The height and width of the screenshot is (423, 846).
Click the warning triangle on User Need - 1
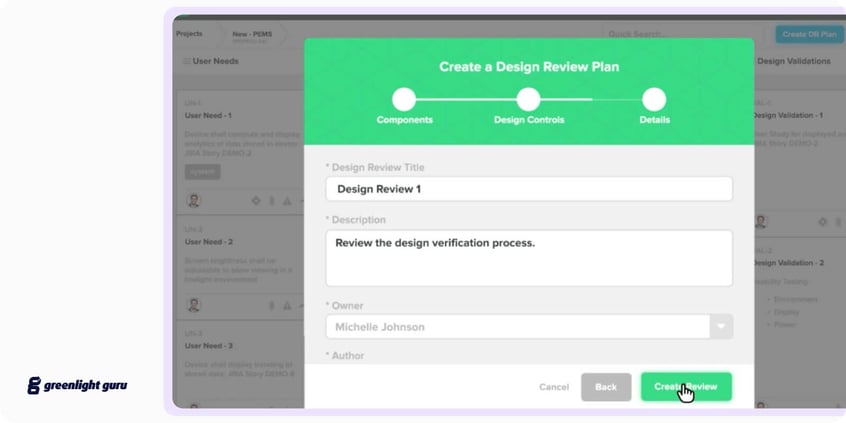287,201
